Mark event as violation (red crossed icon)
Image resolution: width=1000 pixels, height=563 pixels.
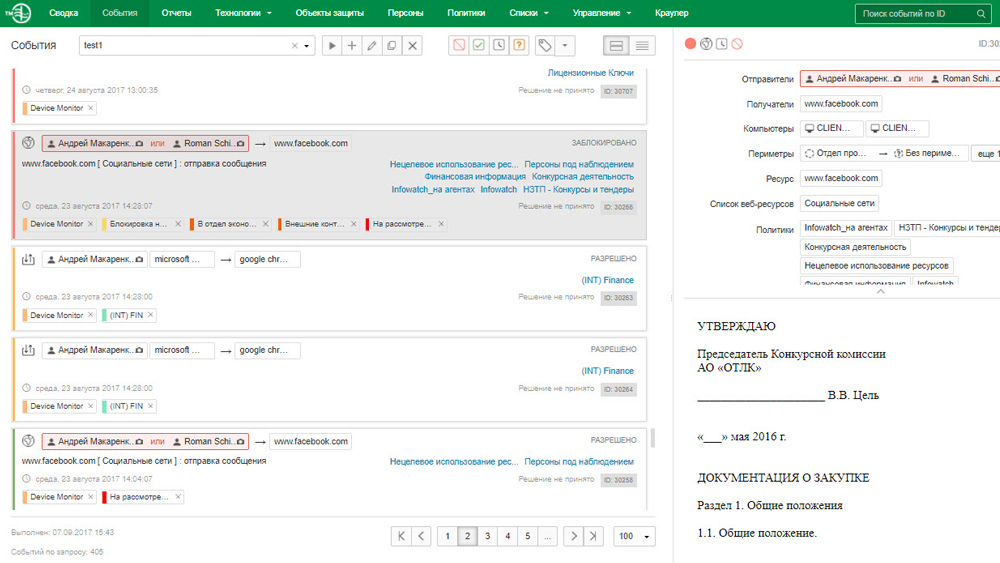[x=459, y=45]
